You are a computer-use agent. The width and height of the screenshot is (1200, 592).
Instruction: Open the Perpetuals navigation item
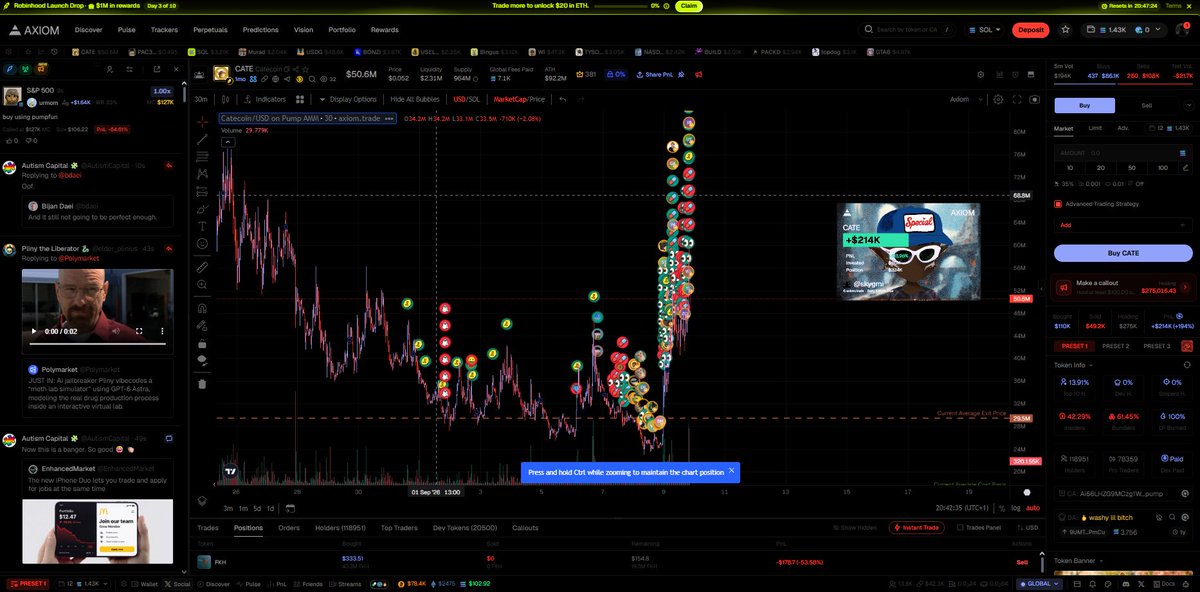coord(210,30)
